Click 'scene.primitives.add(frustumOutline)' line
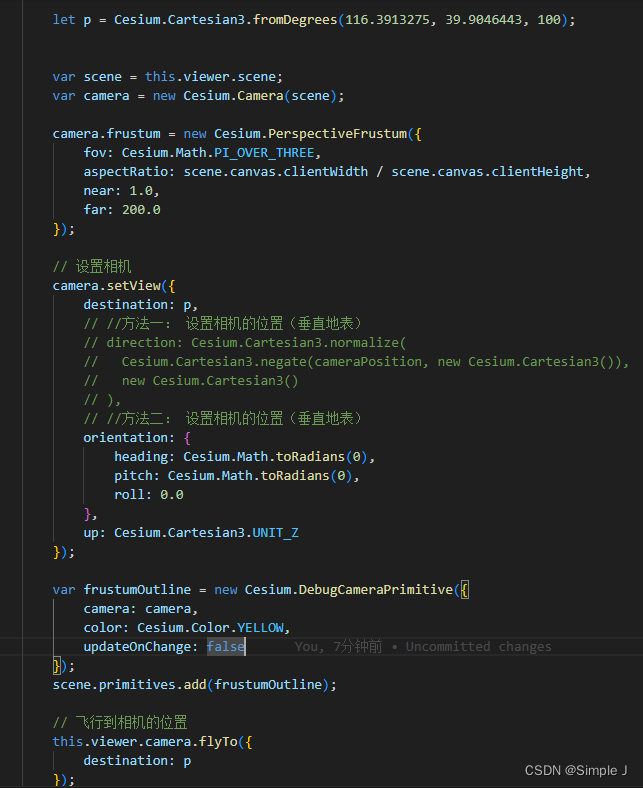The image size is (643, 788). pos(195,684)
